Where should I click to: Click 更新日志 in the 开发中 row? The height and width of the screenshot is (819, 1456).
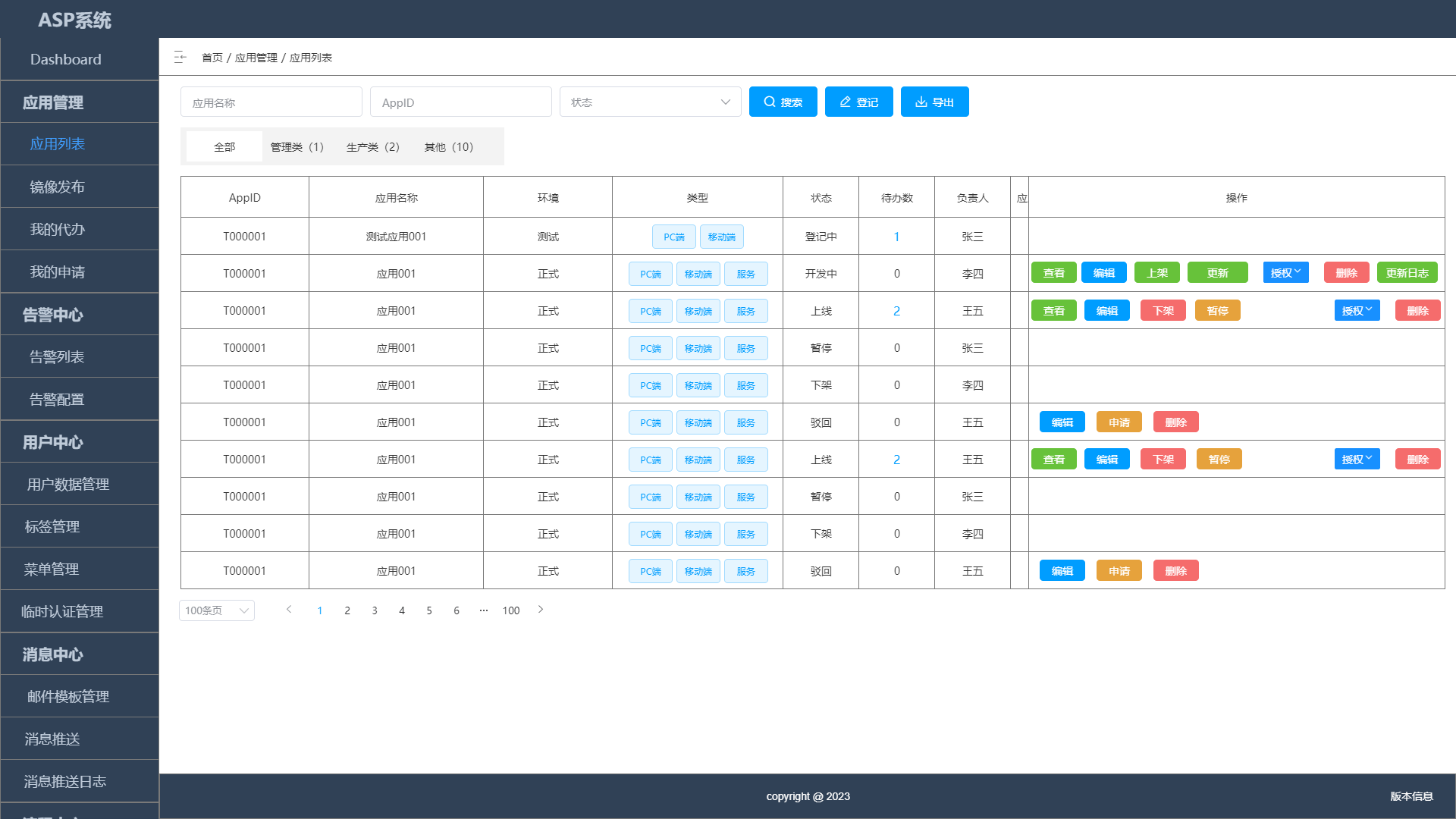(1407, 273)
